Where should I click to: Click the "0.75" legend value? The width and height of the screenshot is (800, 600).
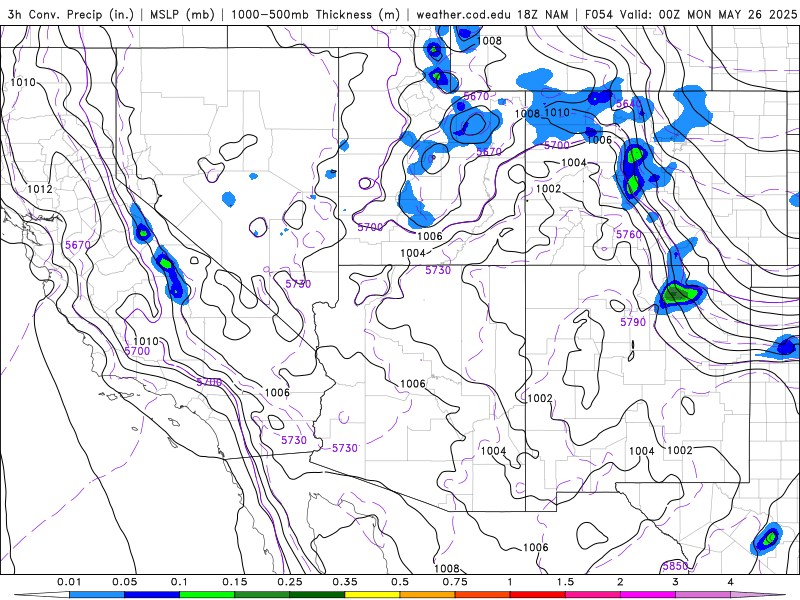[x=455, y=582]
